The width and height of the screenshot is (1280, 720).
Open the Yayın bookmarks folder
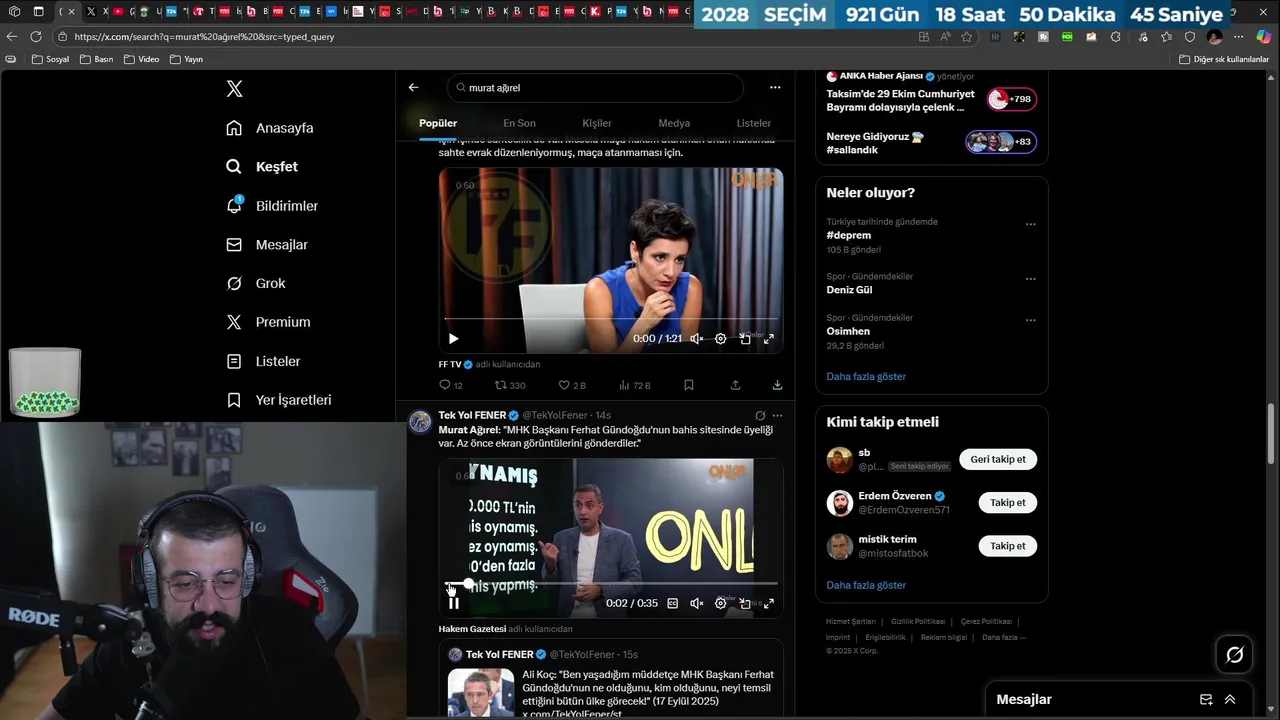187,59
